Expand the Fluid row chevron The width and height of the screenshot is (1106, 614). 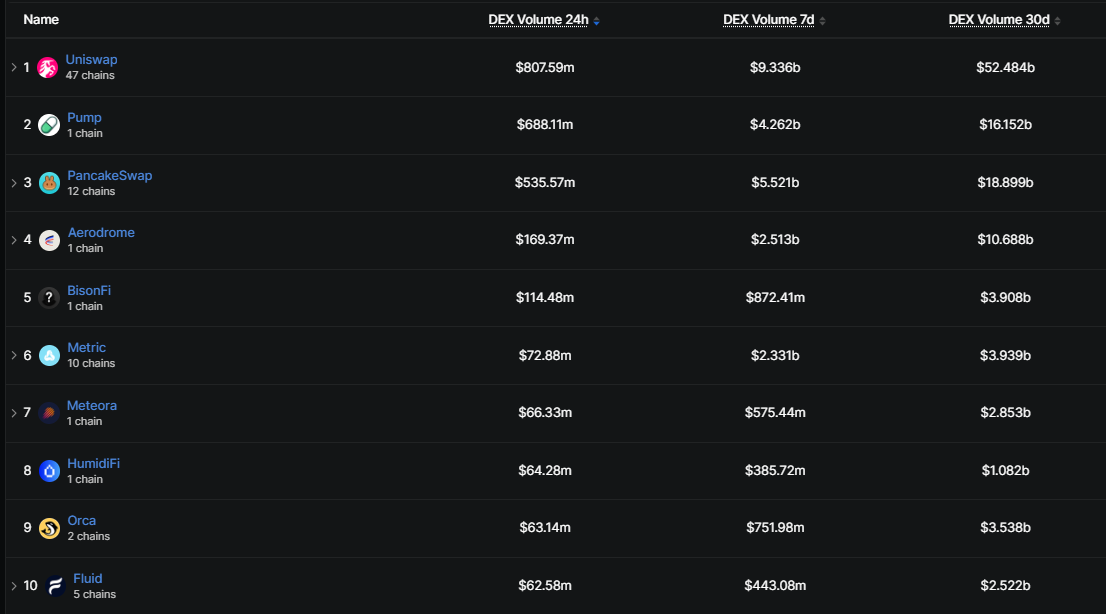tap(13, 586)
